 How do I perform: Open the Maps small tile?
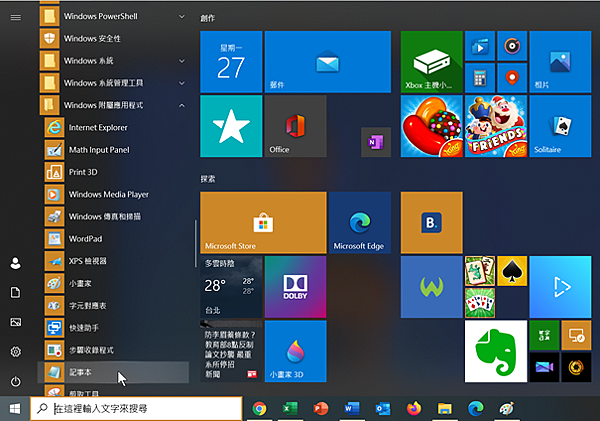(512, 78)
